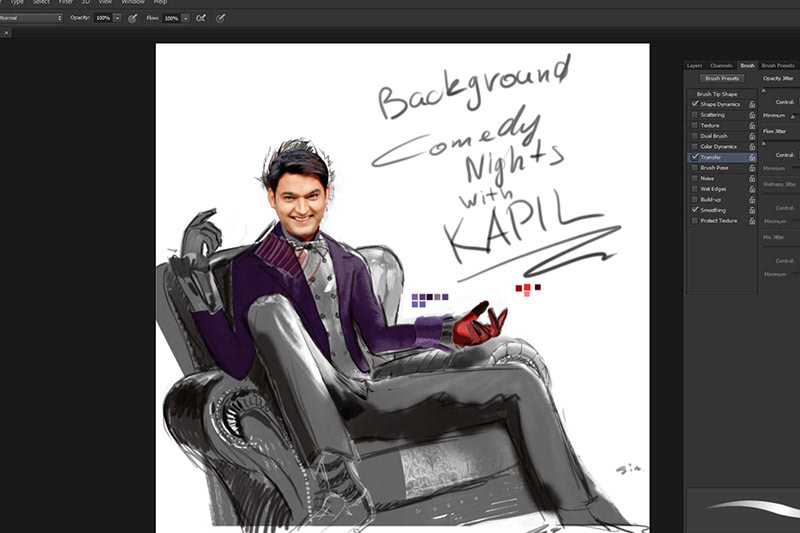This screenshot has height=533, width=800.
Task: Click the lock icon for Smoothing
Action: [752, 210]
